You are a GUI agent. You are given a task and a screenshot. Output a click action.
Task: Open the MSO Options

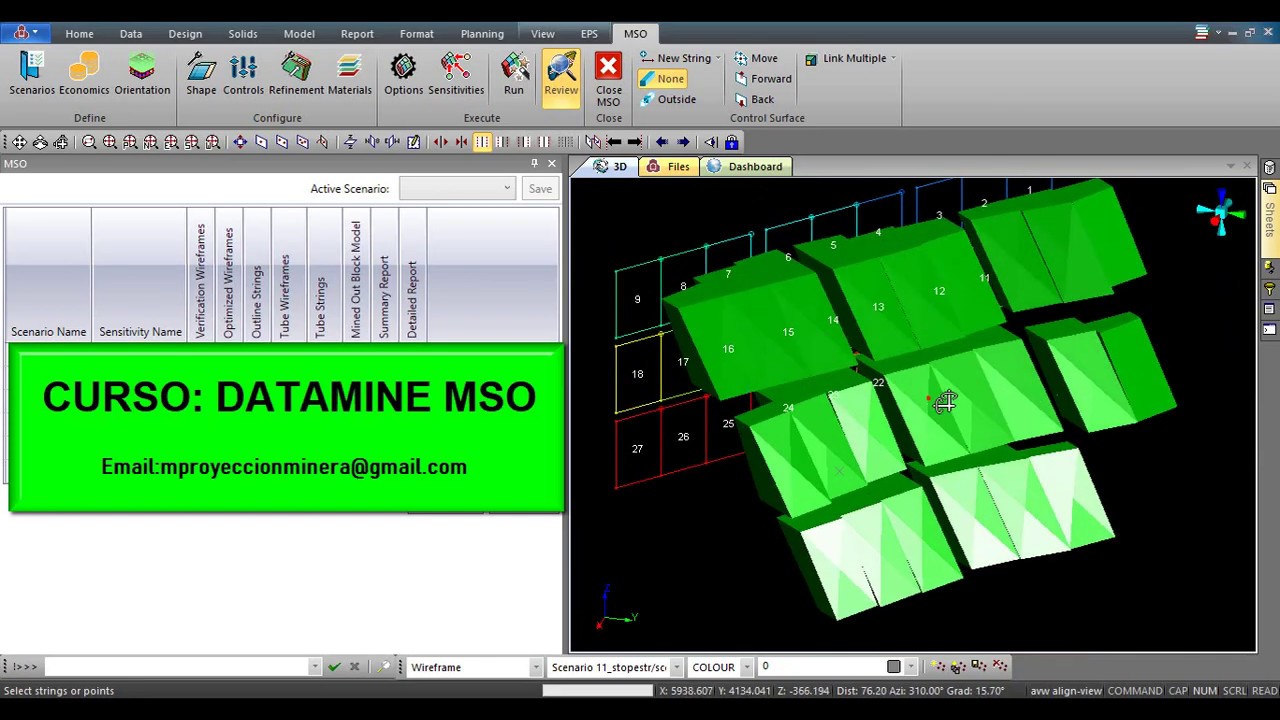pyautogui.click(x=404, y=75)
